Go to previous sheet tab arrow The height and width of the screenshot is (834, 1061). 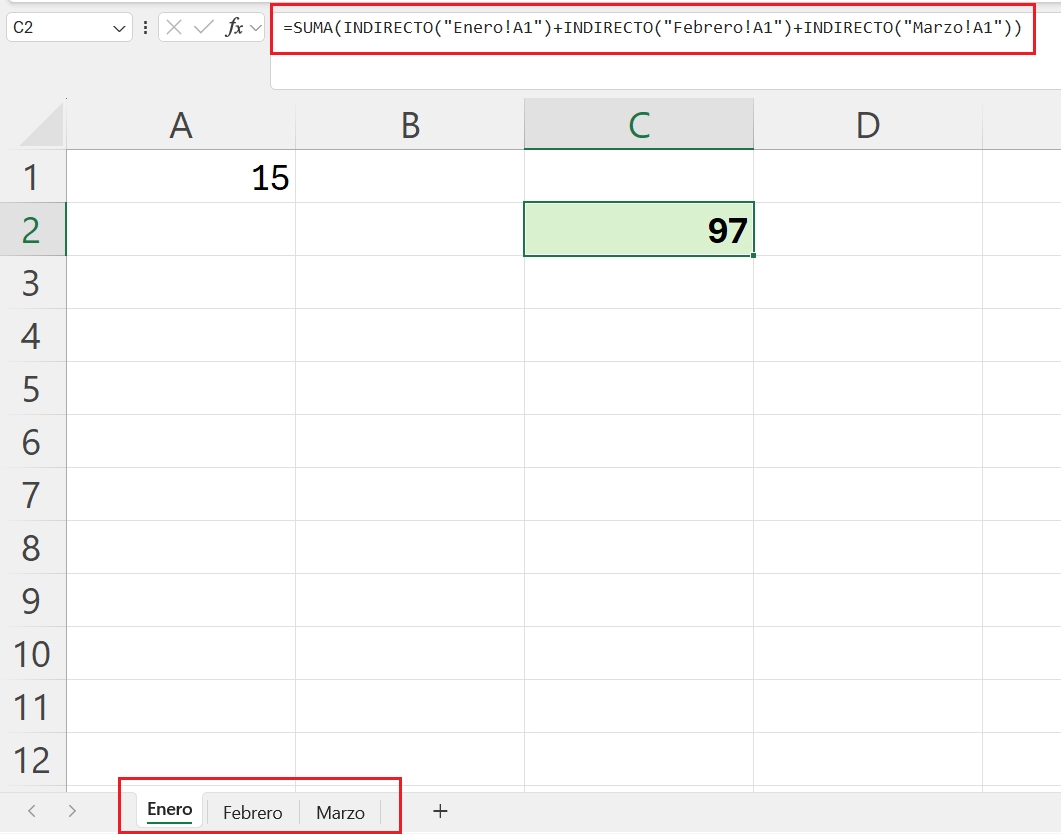tap(31, 811)
